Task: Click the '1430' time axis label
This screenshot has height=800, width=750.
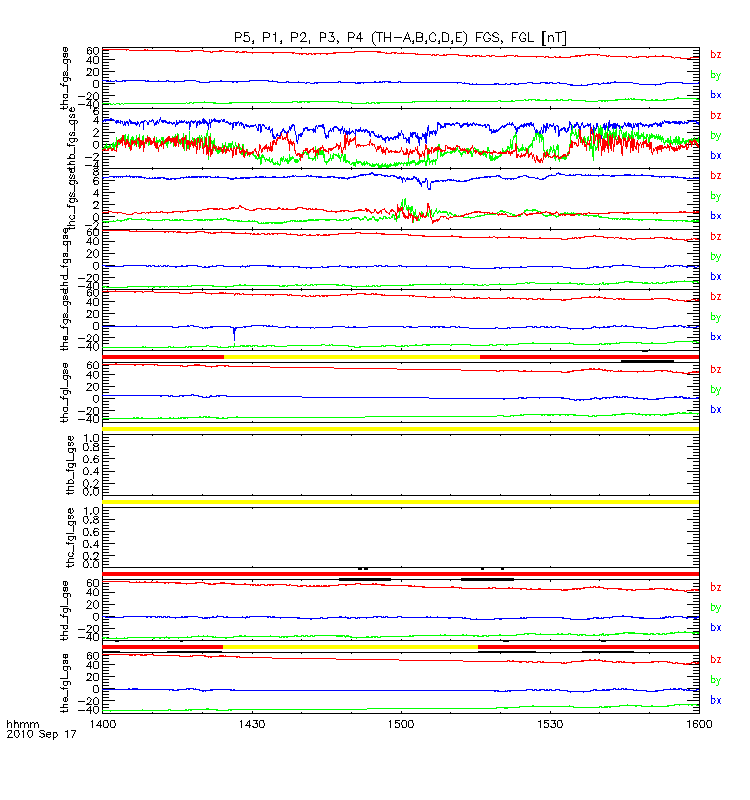Action: click(x=252, y=724)
